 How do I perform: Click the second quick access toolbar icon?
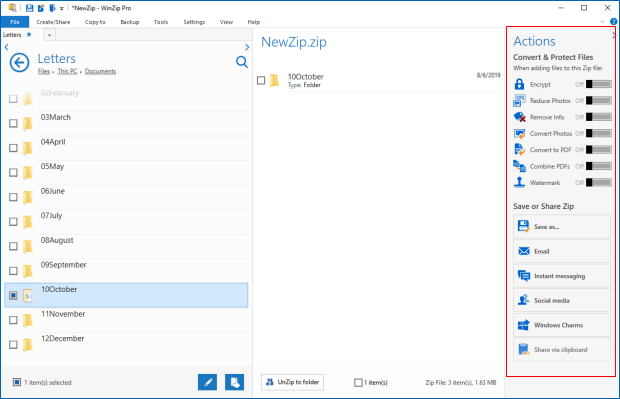tap(41, 8)
